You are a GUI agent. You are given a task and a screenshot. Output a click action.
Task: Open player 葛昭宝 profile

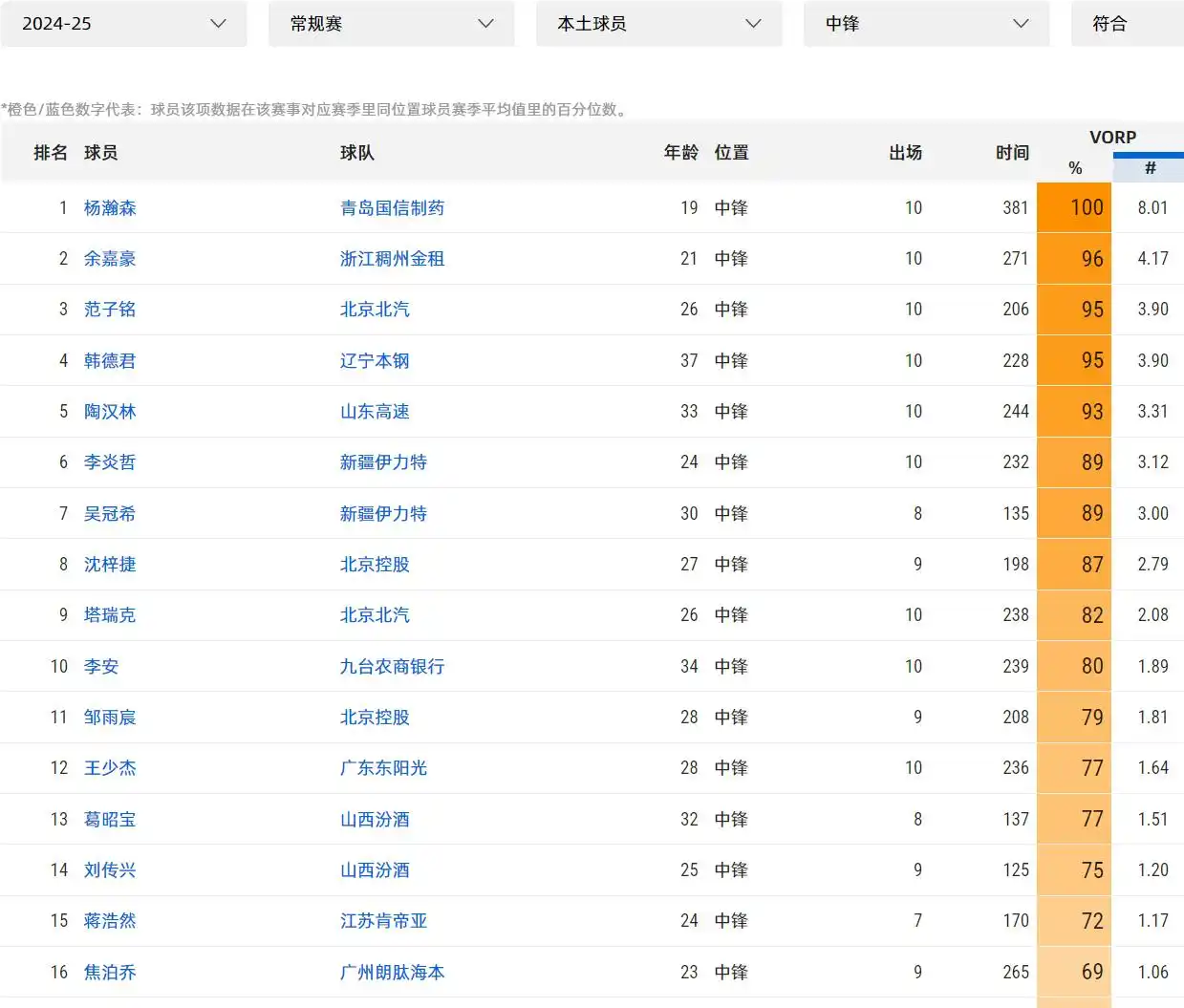(x=110, y=820)
